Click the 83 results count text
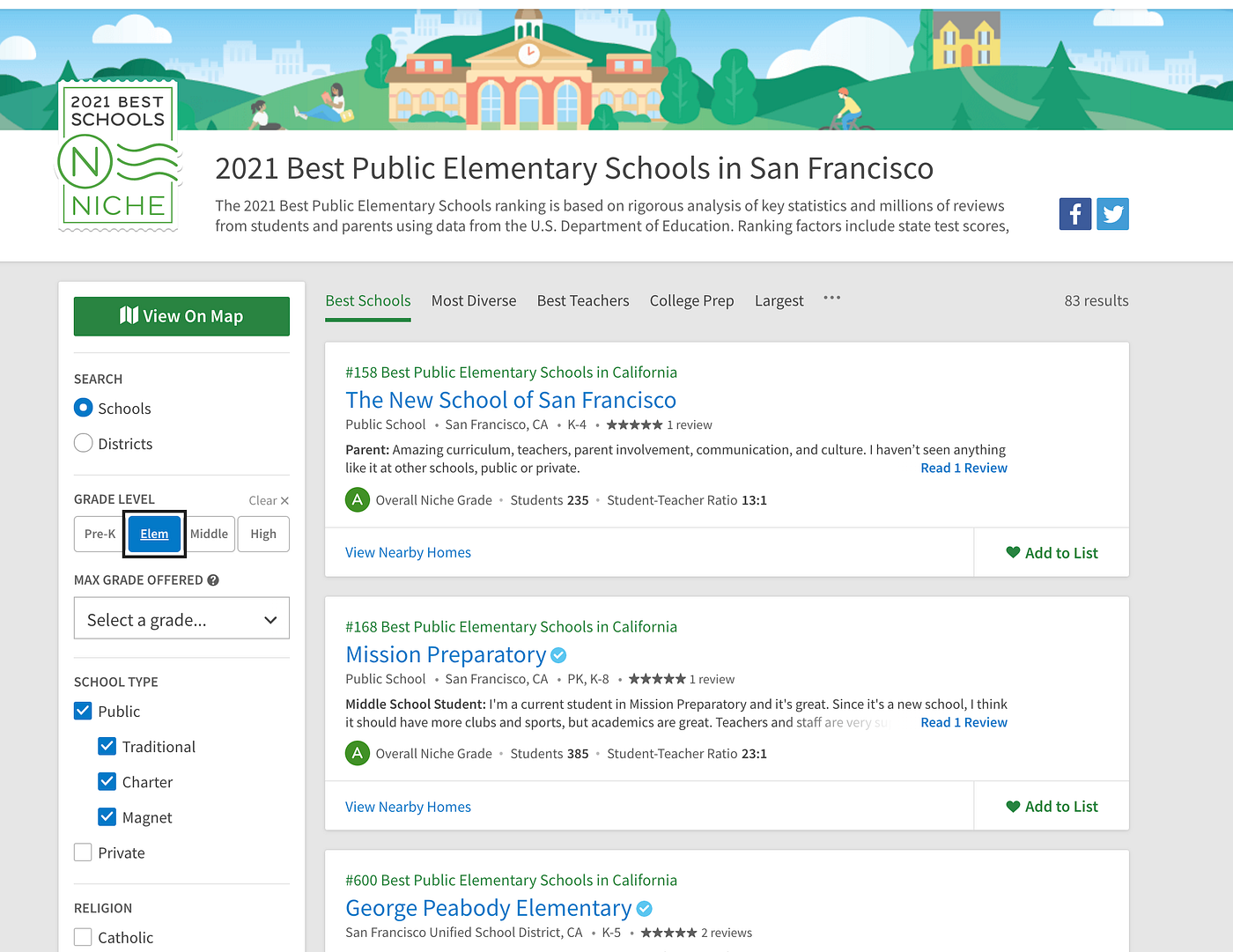 pos(1096,301)
